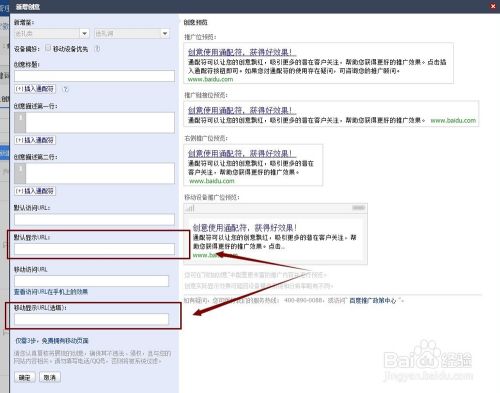Click www.baidu.com in the 推广位预览 preview
The height and width of the screenshot is (393, 500).
point(210,79)
